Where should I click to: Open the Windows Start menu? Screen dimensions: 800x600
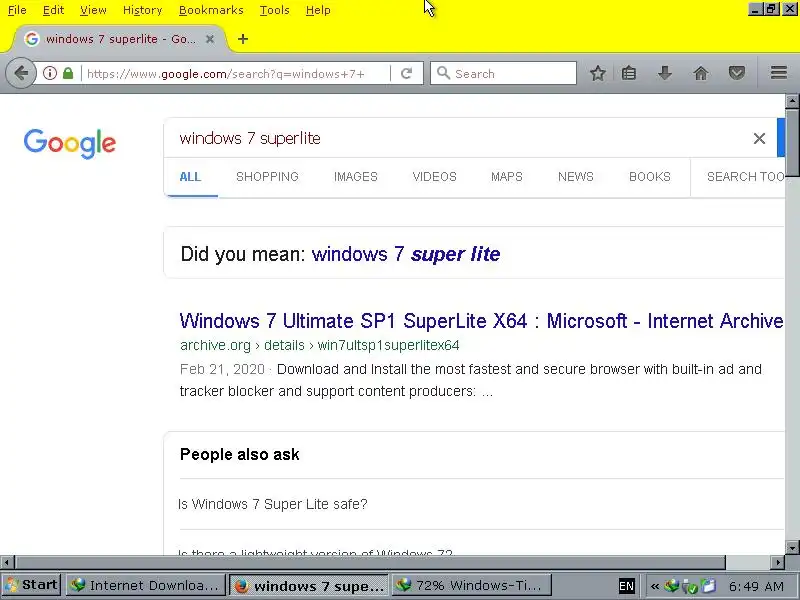click(x=32, y=585)
